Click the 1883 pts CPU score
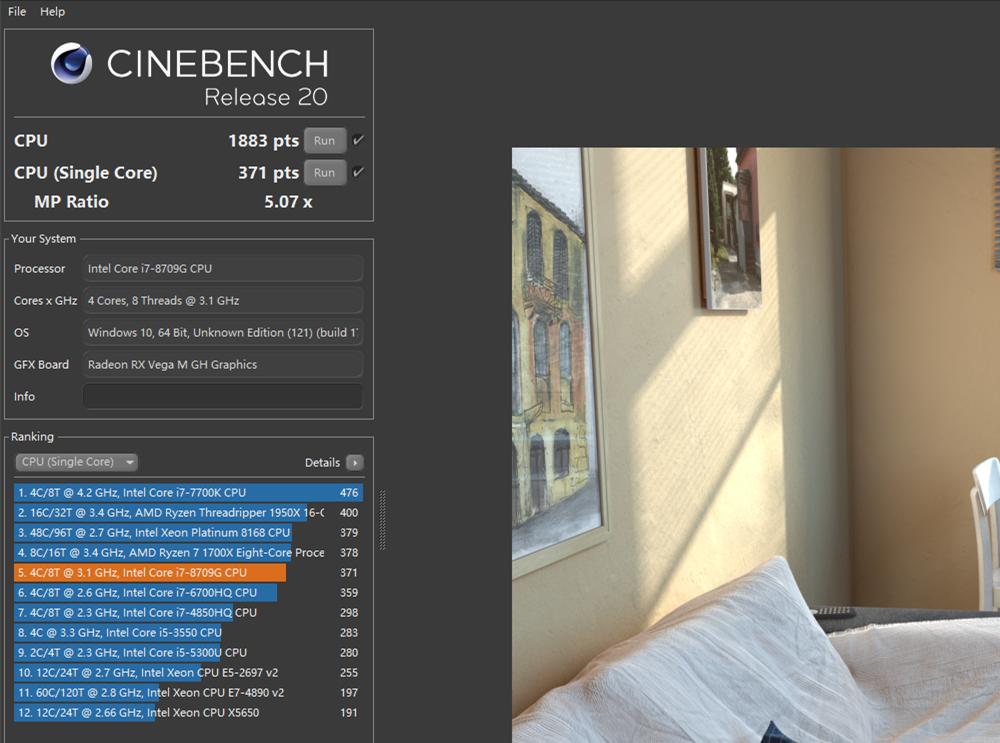 (263, 140)
